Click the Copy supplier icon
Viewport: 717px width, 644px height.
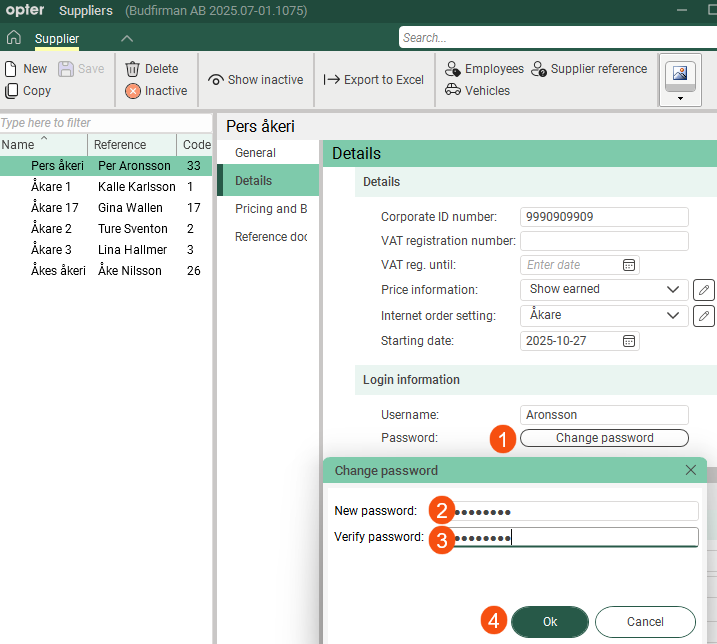tap(11, 91)
